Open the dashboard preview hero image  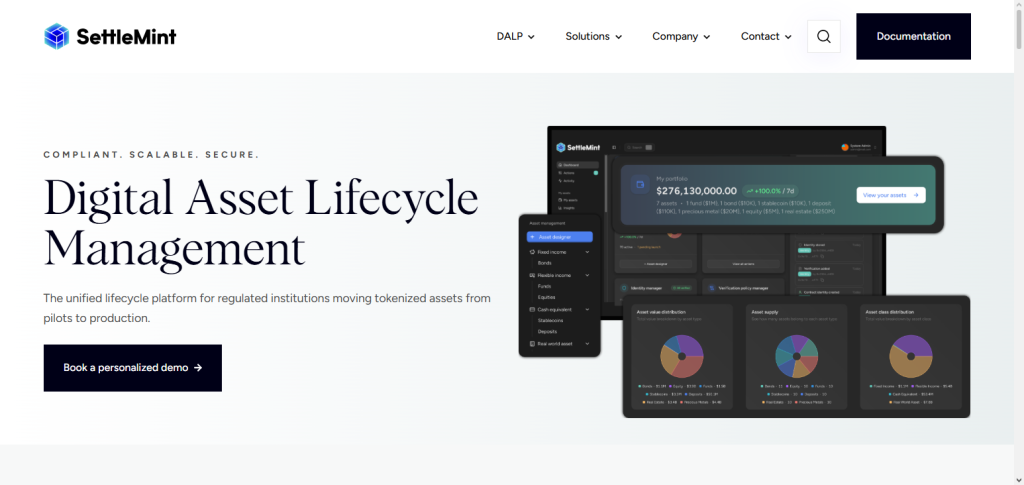[744, 272]
